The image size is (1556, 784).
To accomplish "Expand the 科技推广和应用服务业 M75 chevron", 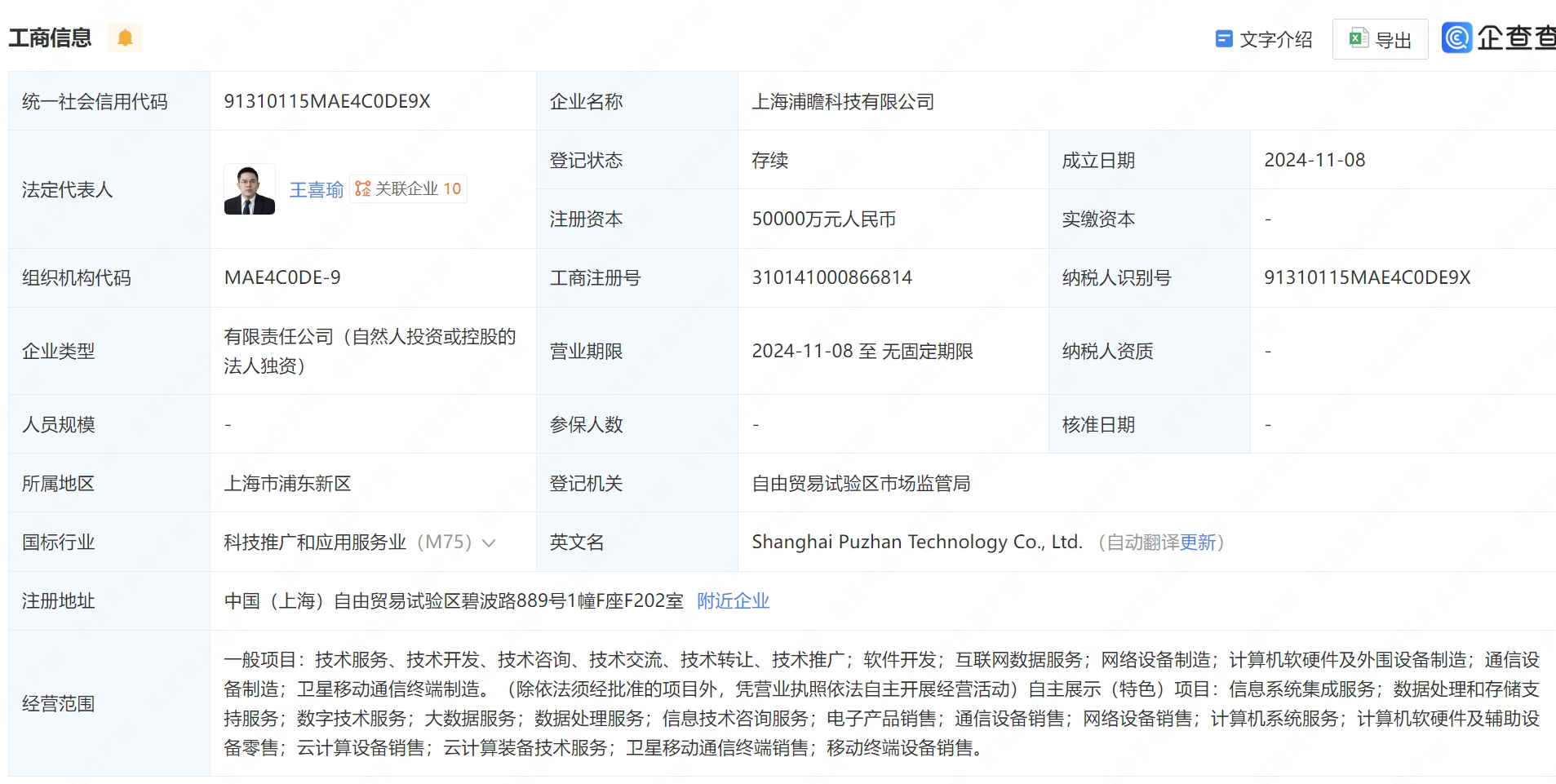I will (x=489, y=543).
